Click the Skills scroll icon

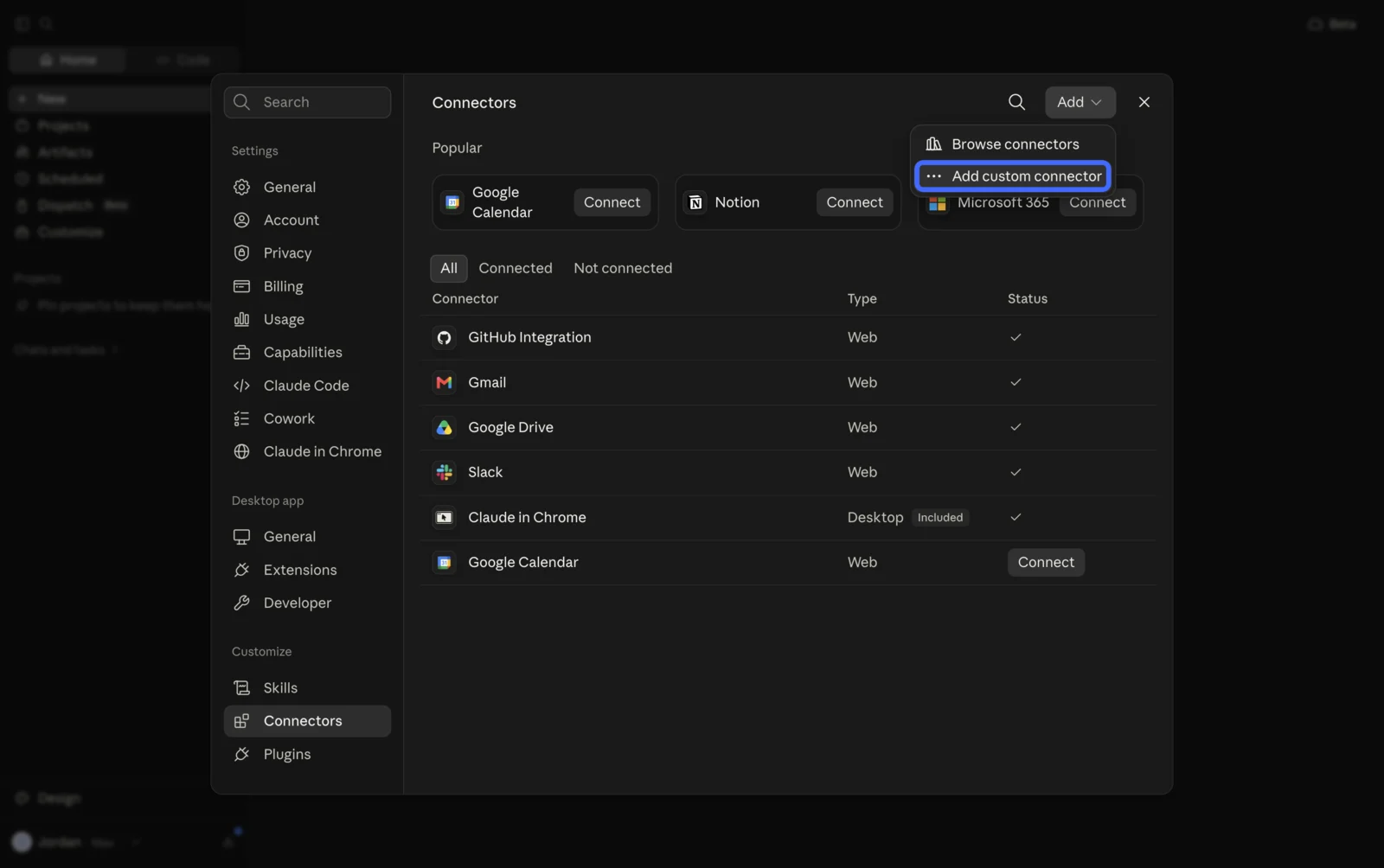(241, 688)
